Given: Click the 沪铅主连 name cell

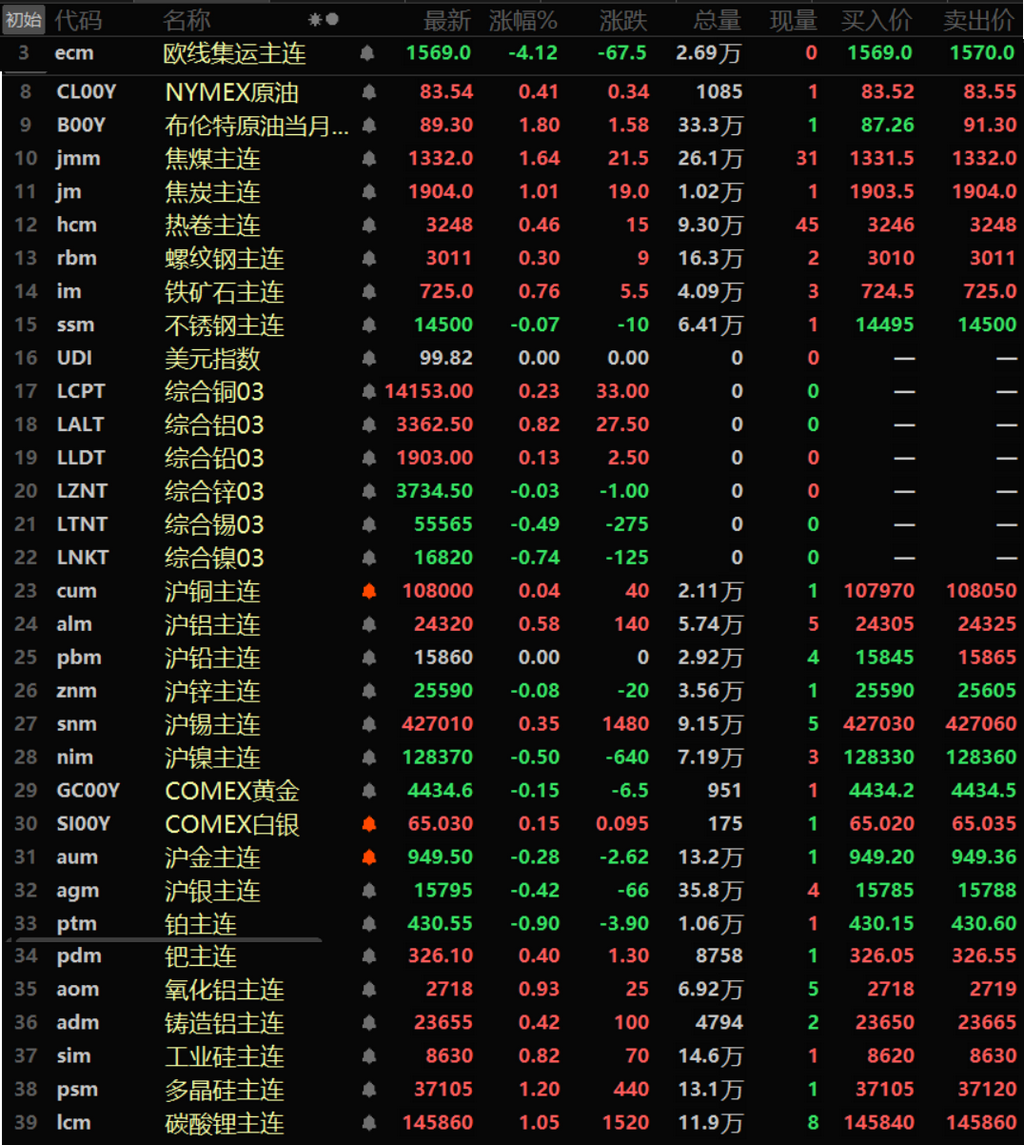Looking at the screenshot, I should pos(213,658).
